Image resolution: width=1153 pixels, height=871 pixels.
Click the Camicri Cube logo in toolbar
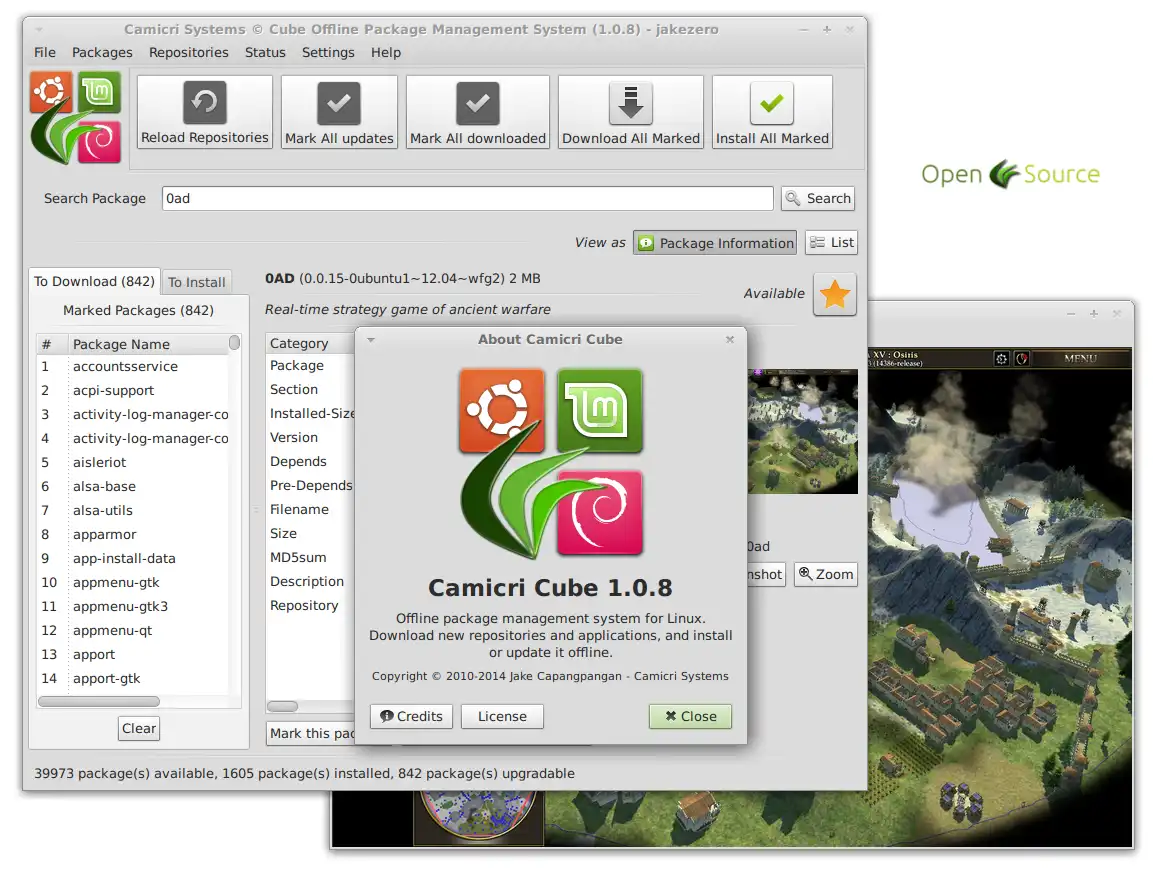pos(75,118)
